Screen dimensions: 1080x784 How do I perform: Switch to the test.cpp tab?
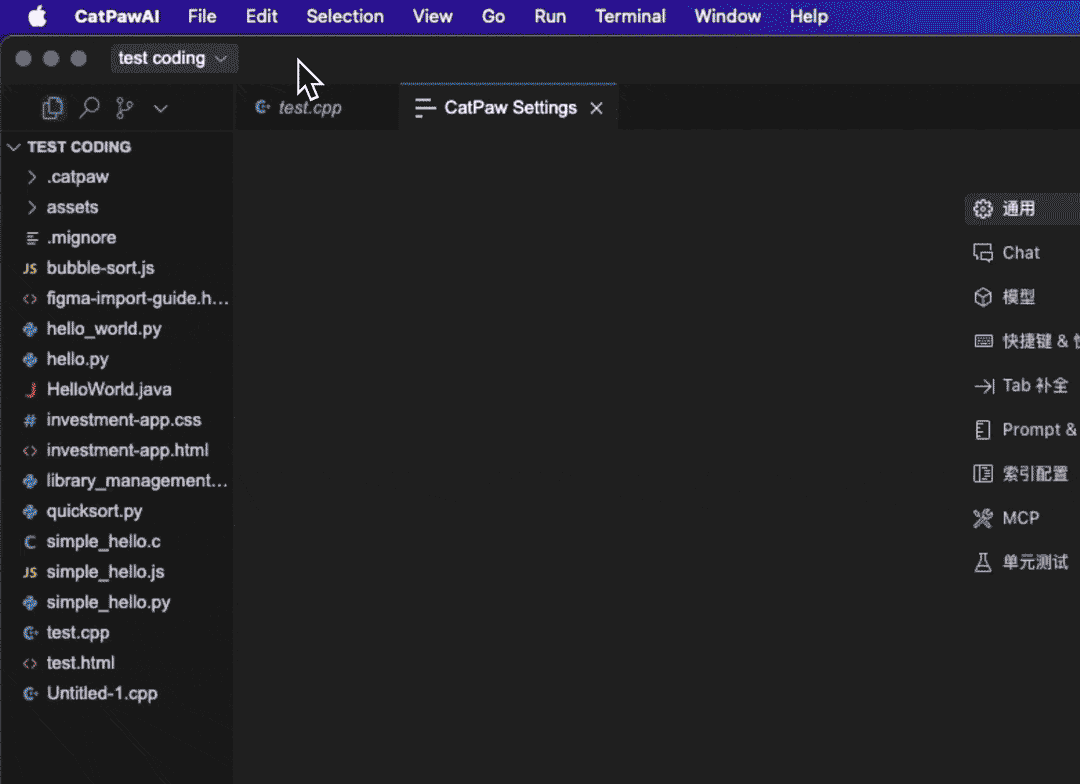(309, 108)
